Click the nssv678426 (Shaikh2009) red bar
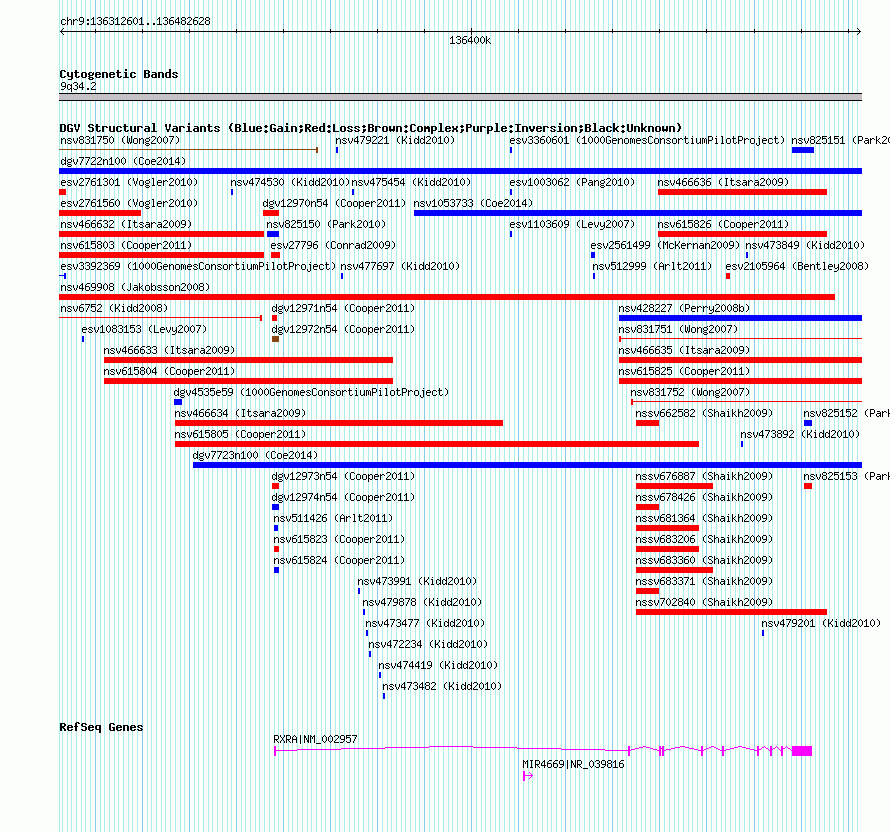Viewport: 890px width, 832px height. click(648, 507)
